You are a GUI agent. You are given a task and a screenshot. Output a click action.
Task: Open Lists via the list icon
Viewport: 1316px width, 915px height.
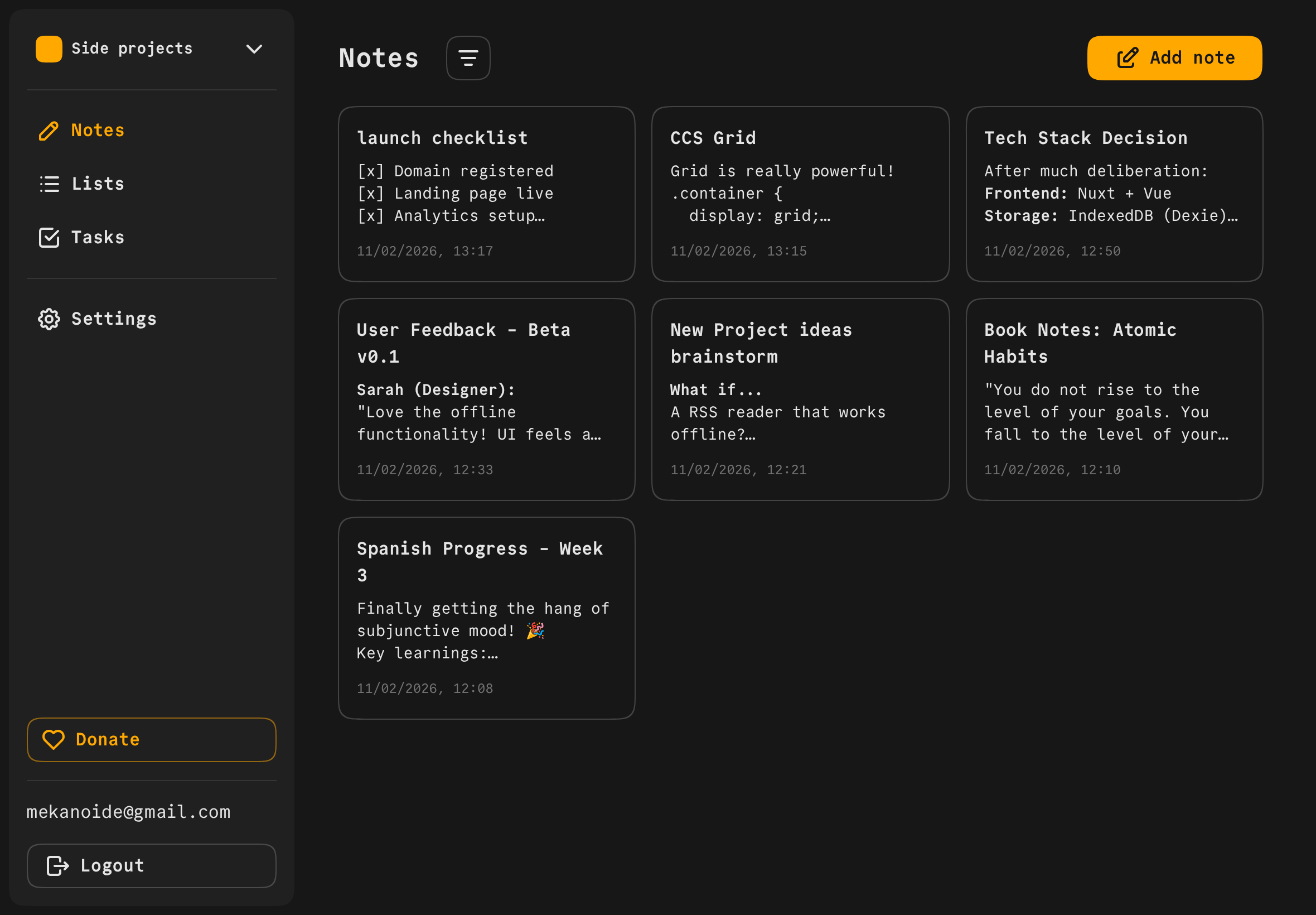coord(49,184)
